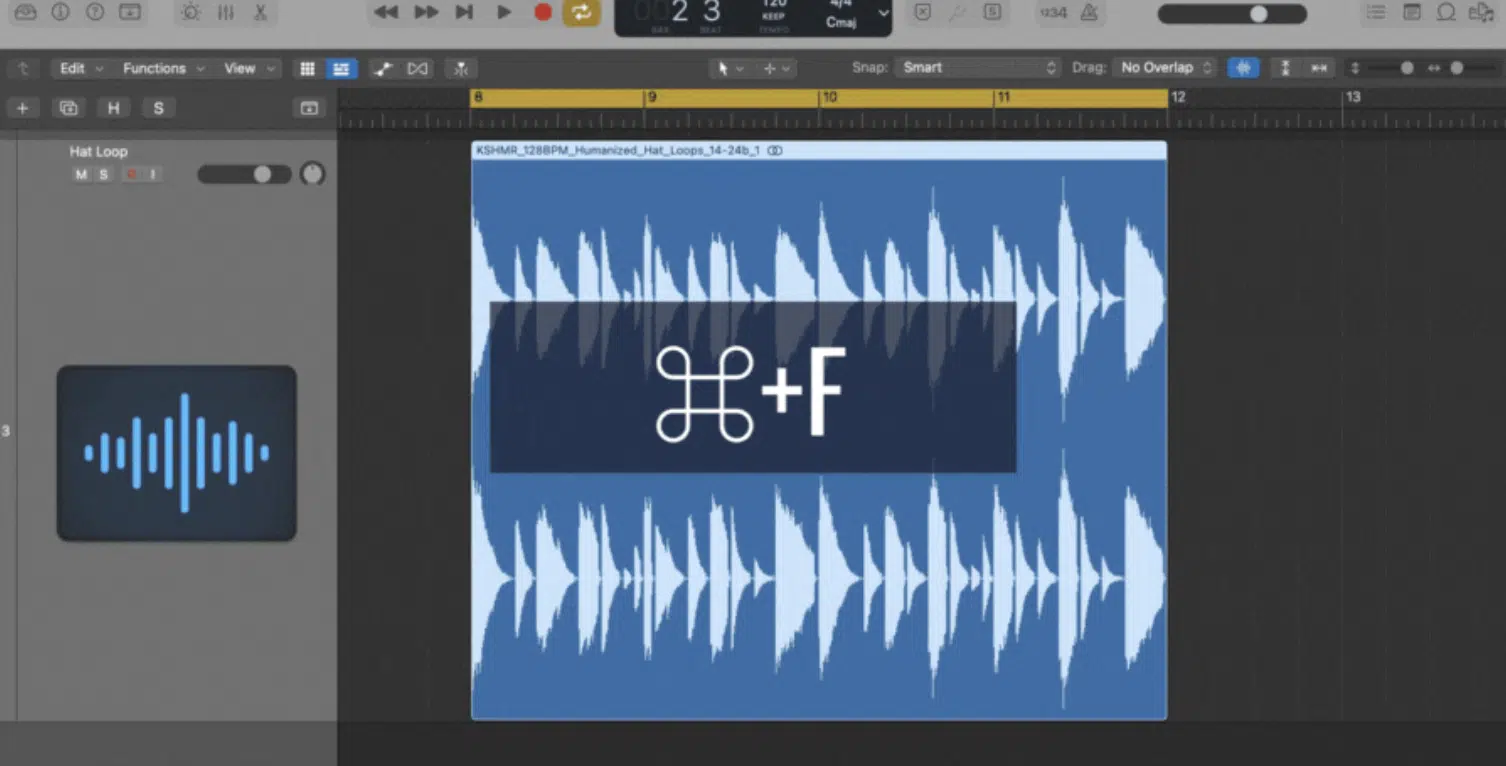Click the Toolbar tray icon in control bar
Screen dimensions: 1506x766
(x=130, y=12)
